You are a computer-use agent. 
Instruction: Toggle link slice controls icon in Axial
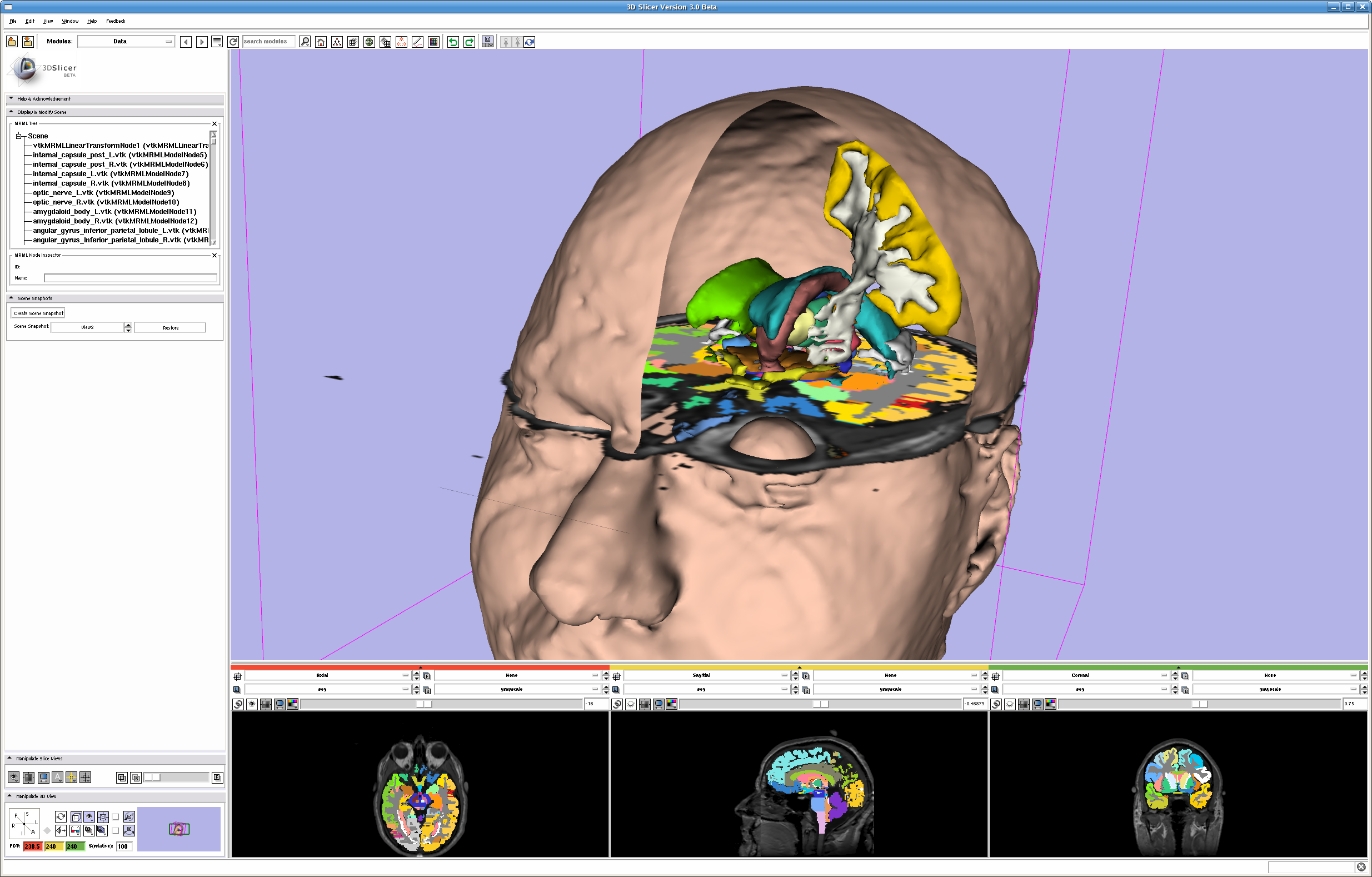click(x=238, y=704)
